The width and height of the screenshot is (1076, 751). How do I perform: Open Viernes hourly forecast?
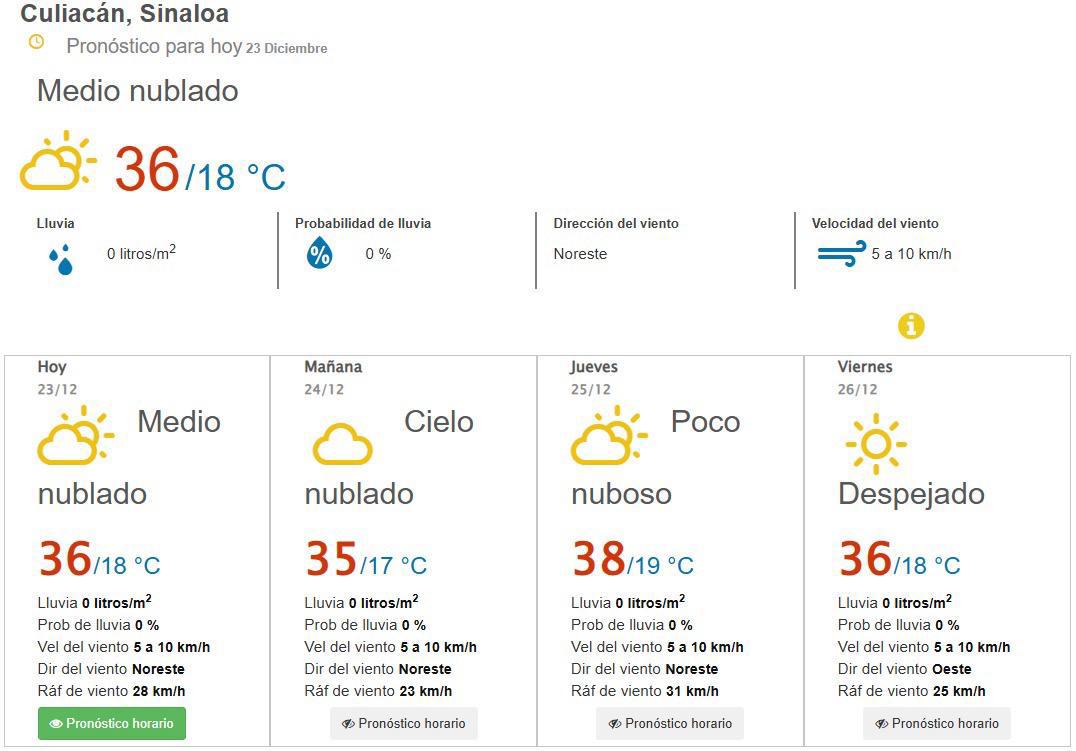[936, 723]
